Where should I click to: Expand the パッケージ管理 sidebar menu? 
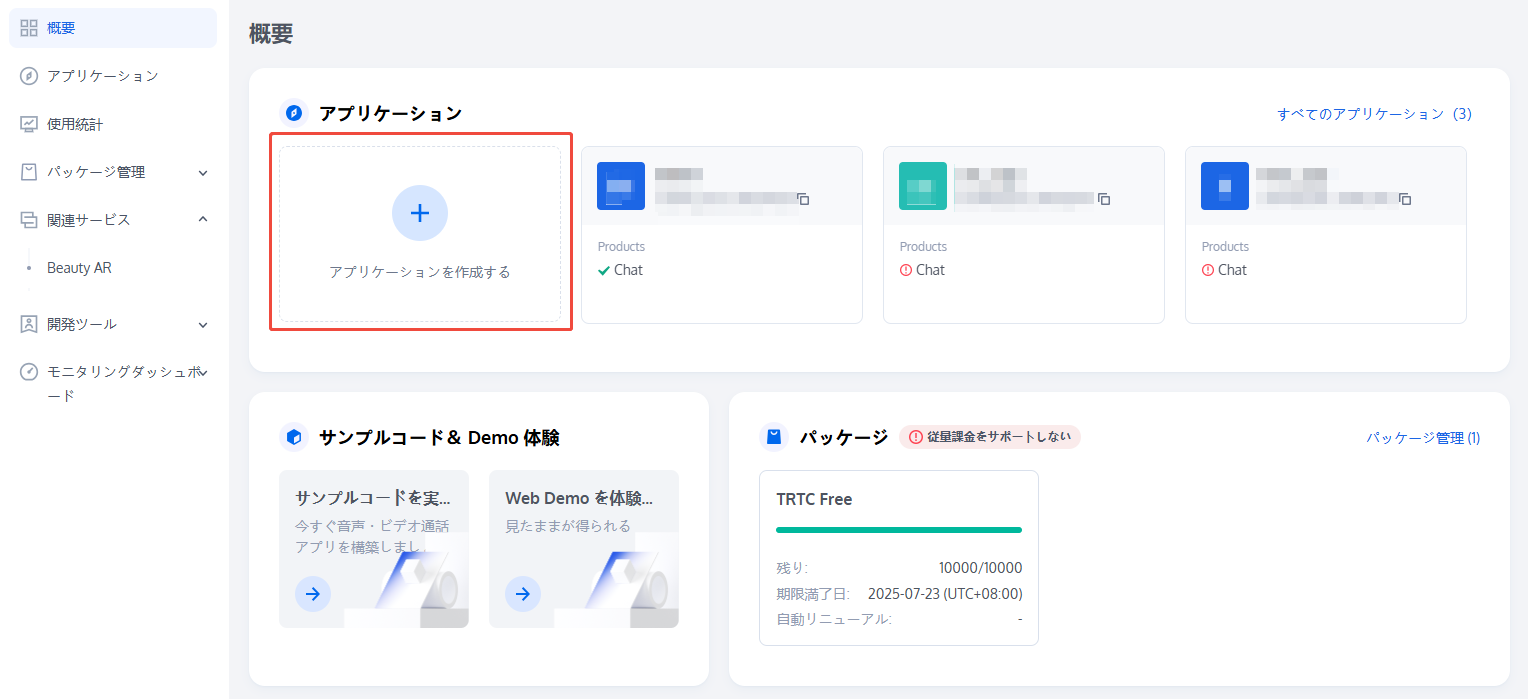tap(203, 172)
